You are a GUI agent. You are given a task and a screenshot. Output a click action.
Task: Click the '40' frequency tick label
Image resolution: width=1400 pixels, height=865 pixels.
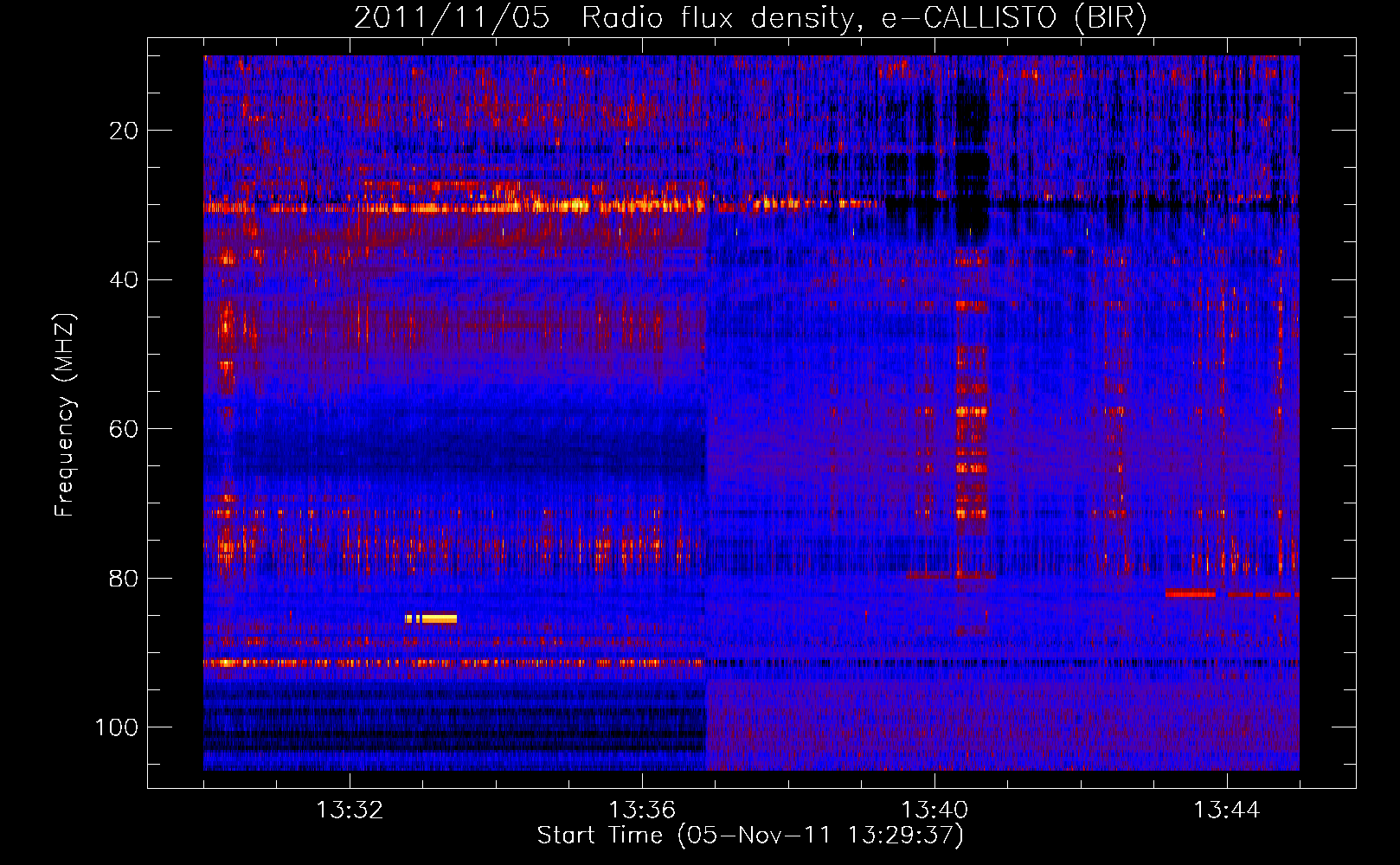point(125,280)
